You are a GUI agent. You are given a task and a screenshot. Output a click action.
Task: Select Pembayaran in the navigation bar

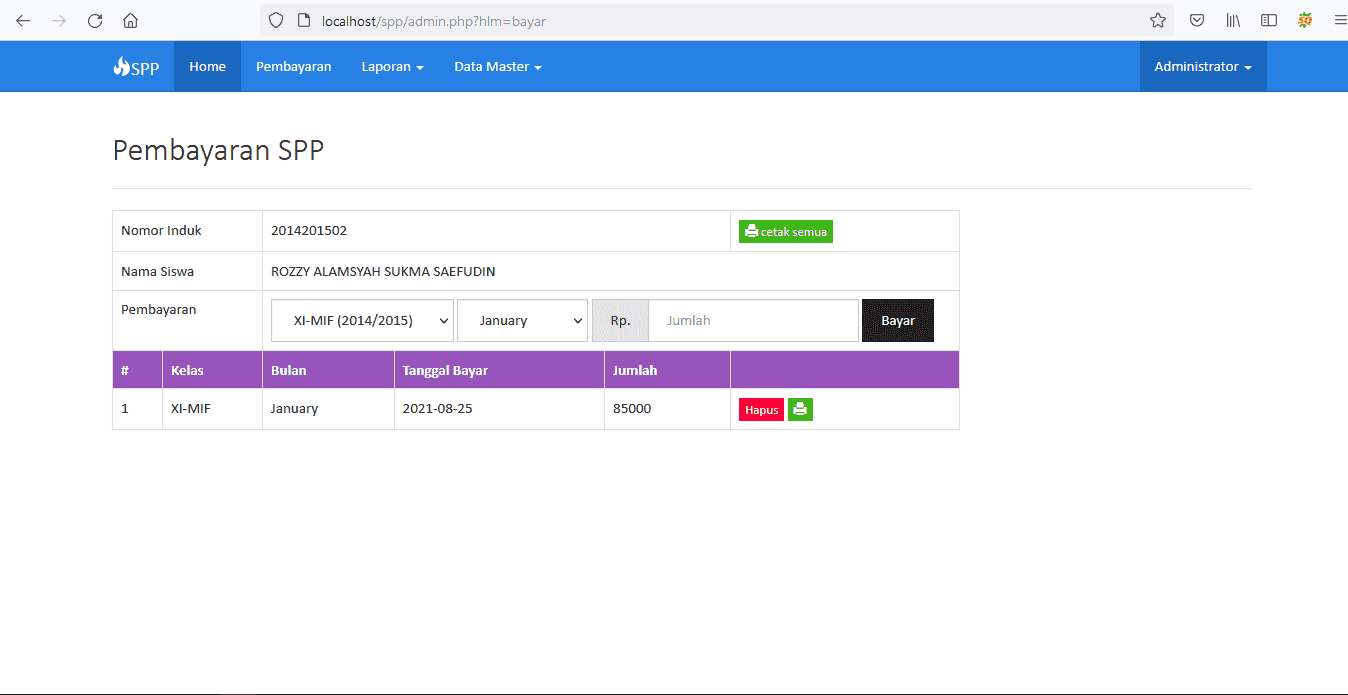click(x=293, y=66)
